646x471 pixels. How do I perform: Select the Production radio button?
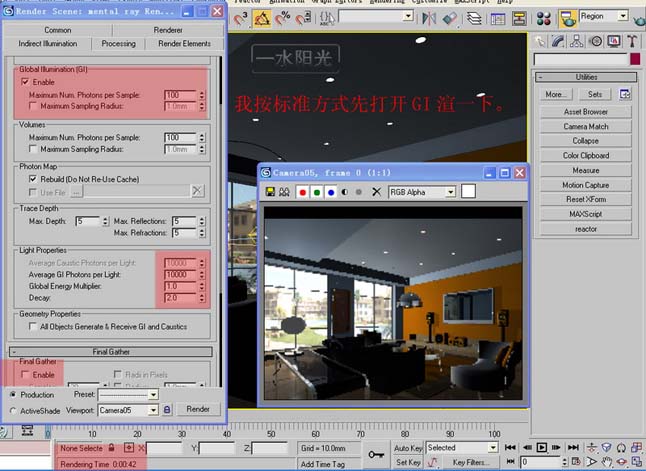coord(13,394)
